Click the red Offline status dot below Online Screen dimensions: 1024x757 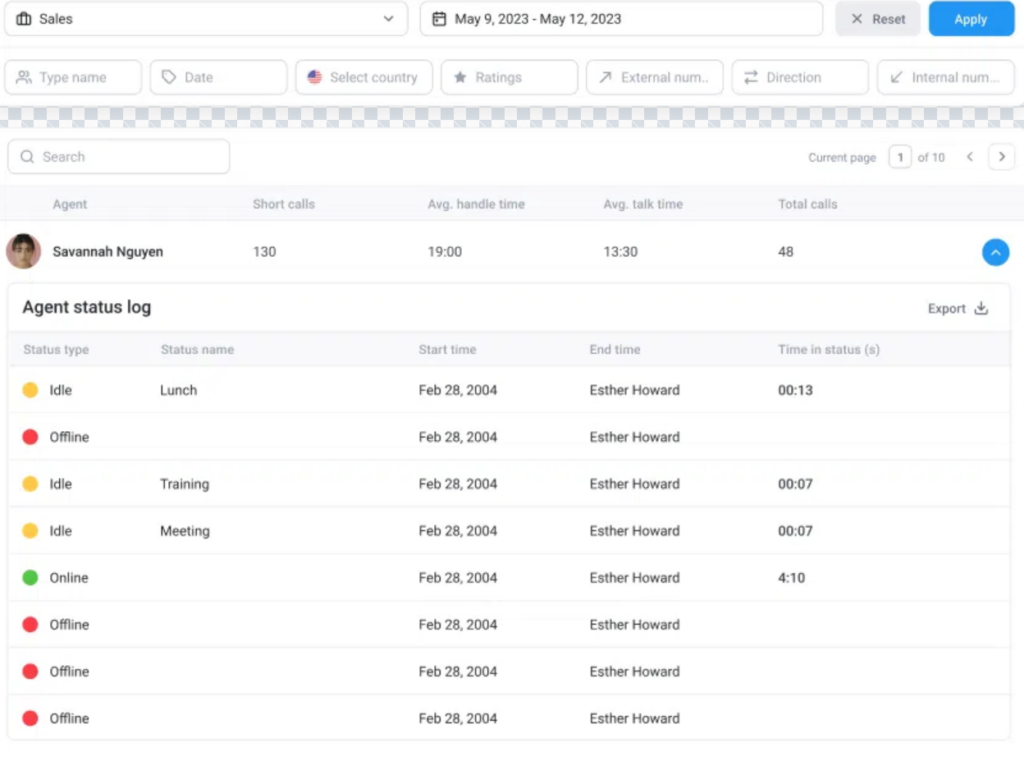[31, 624]
